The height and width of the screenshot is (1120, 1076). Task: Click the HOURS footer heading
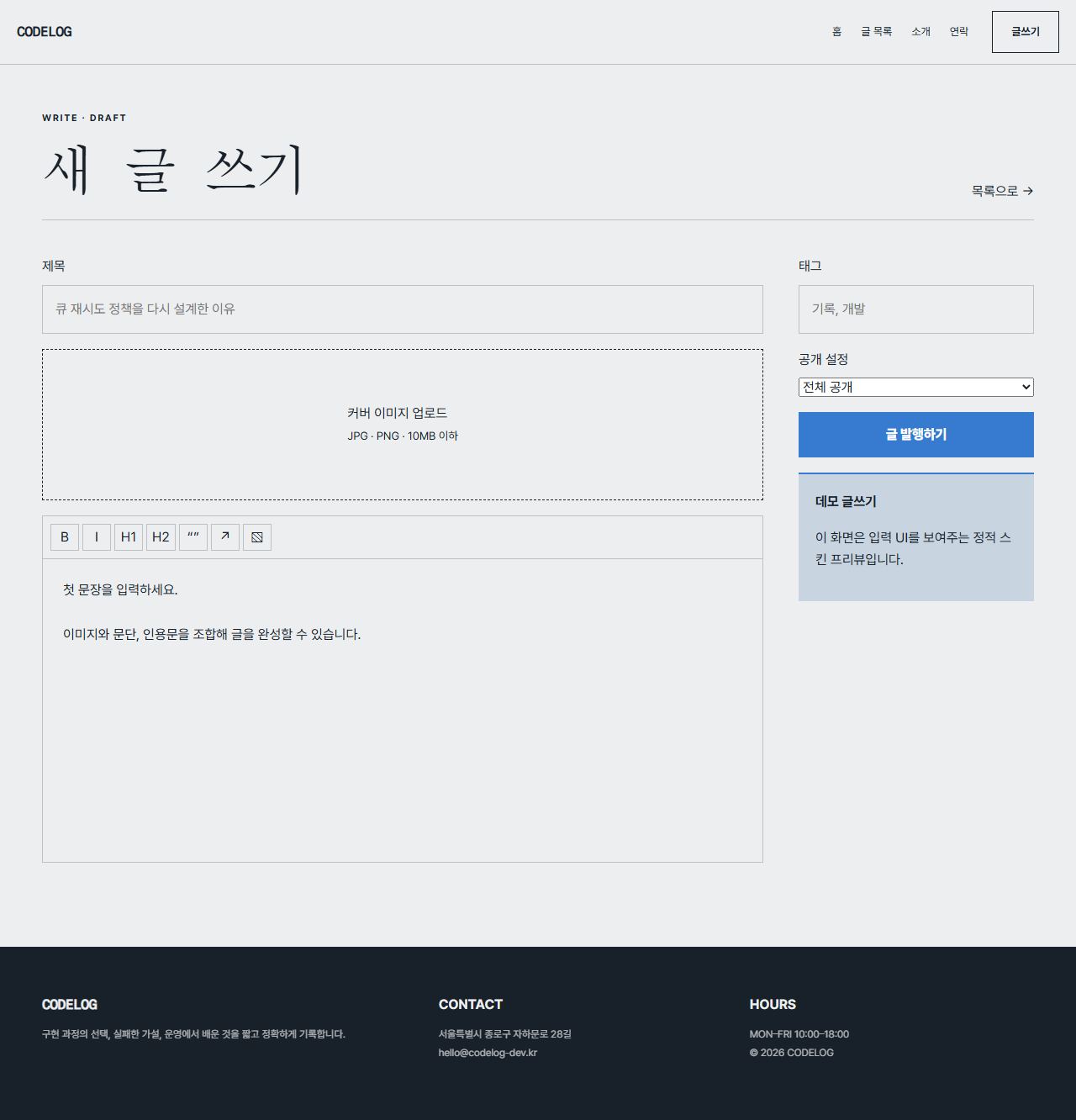click(773, 1005)
